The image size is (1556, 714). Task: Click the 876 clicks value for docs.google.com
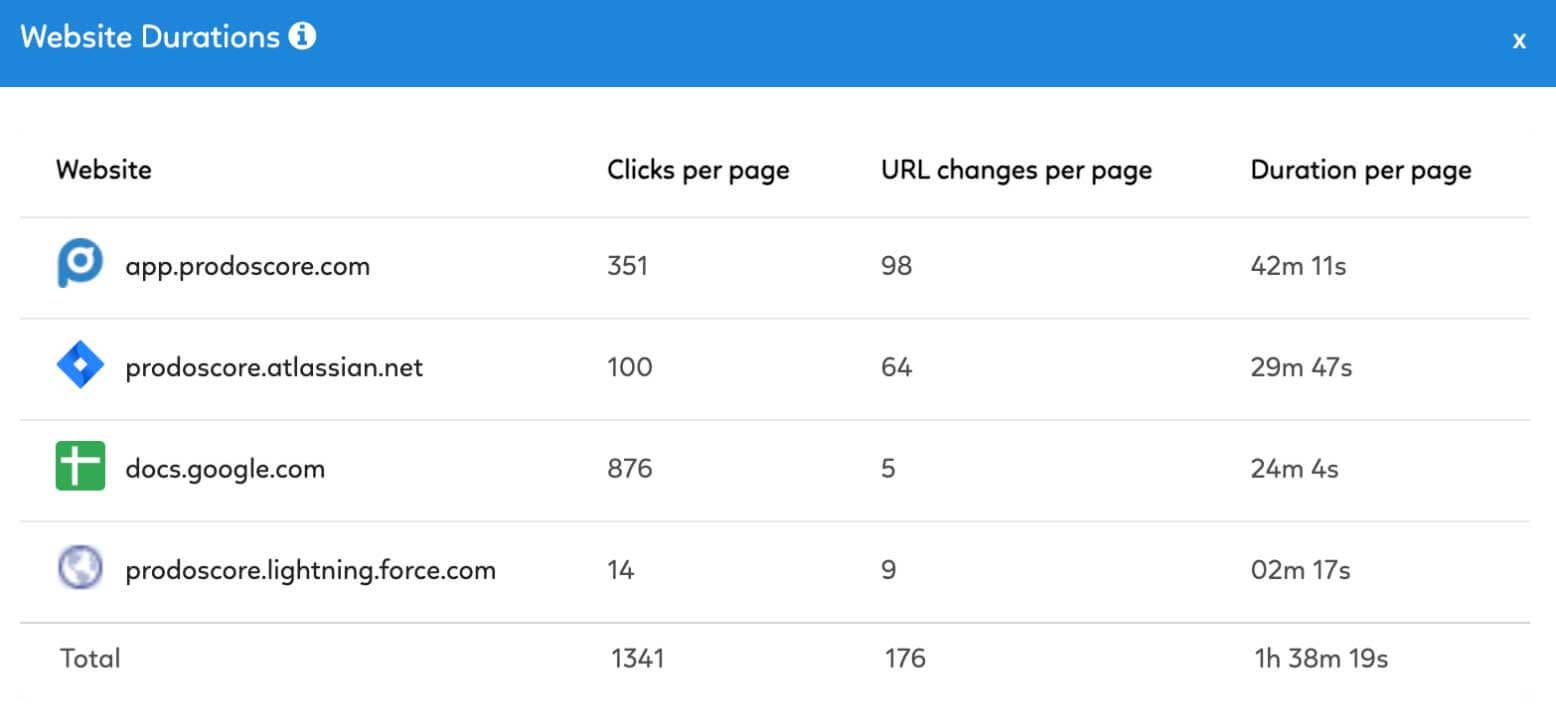pyautogui.click(x=629, y=468)
